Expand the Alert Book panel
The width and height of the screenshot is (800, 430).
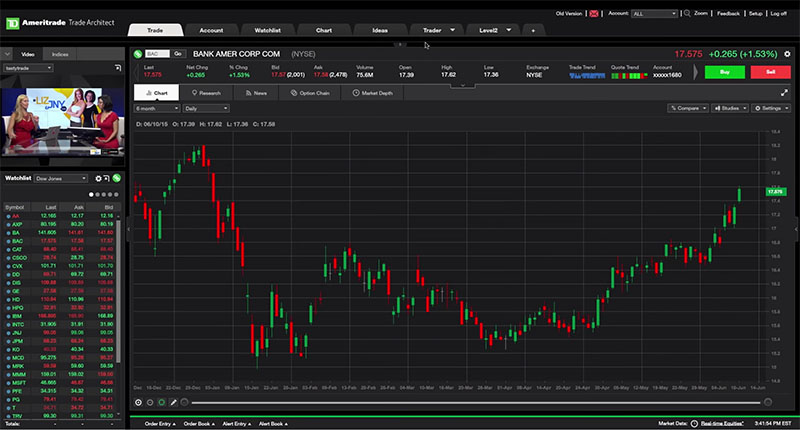[273, 424]
